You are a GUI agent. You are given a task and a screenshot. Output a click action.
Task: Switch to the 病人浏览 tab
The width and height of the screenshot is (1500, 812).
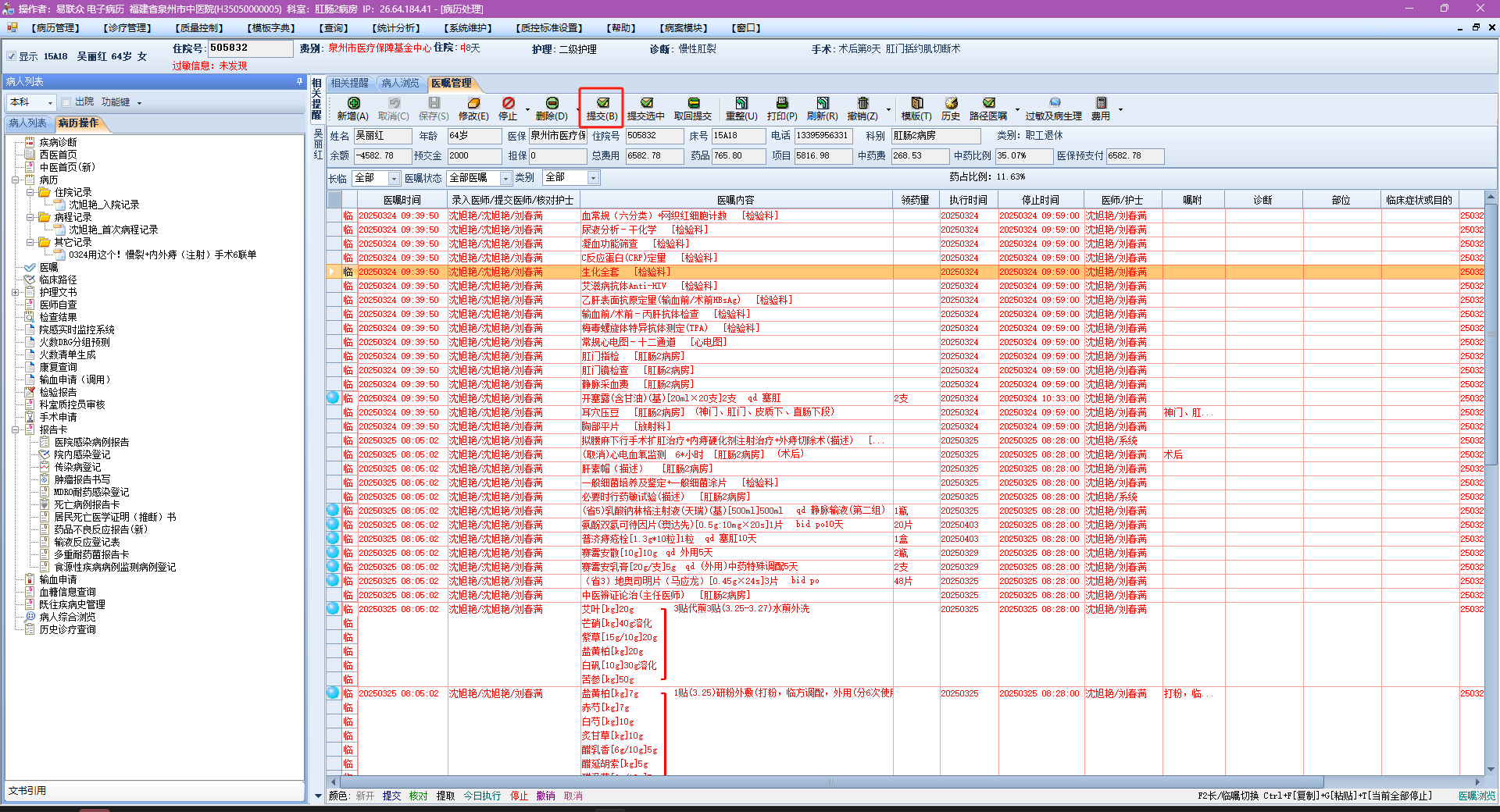tap(400, 83)
